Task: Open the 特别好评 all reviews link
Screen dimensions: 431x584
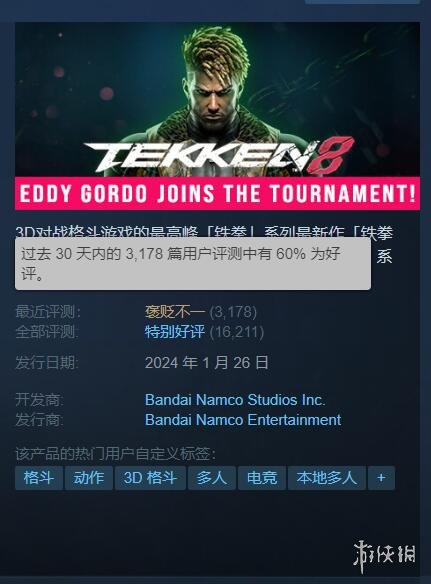Action: tap(175, 331)
